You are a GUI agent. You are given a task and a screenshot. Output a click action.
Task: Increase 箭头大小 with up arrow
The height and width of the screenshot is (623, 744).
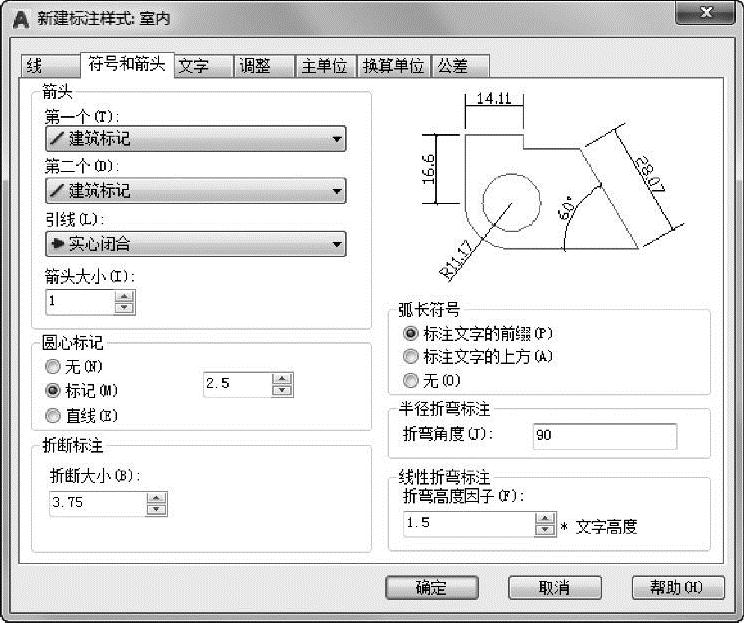point(124,297)
